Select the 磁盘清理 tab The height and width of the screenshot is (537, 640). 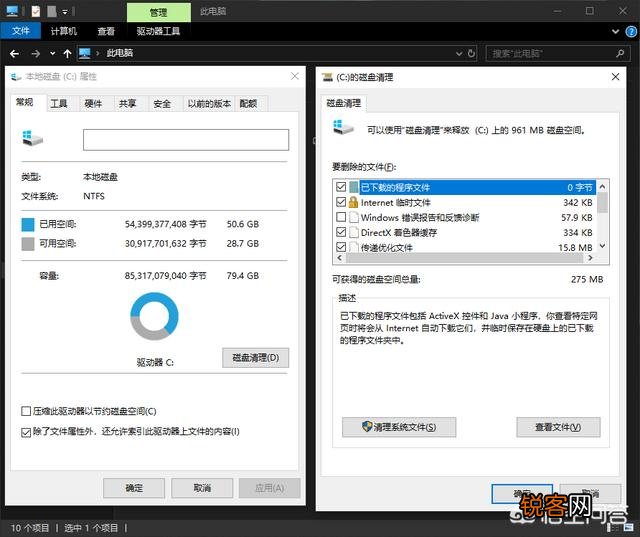(x=344, y=103)
